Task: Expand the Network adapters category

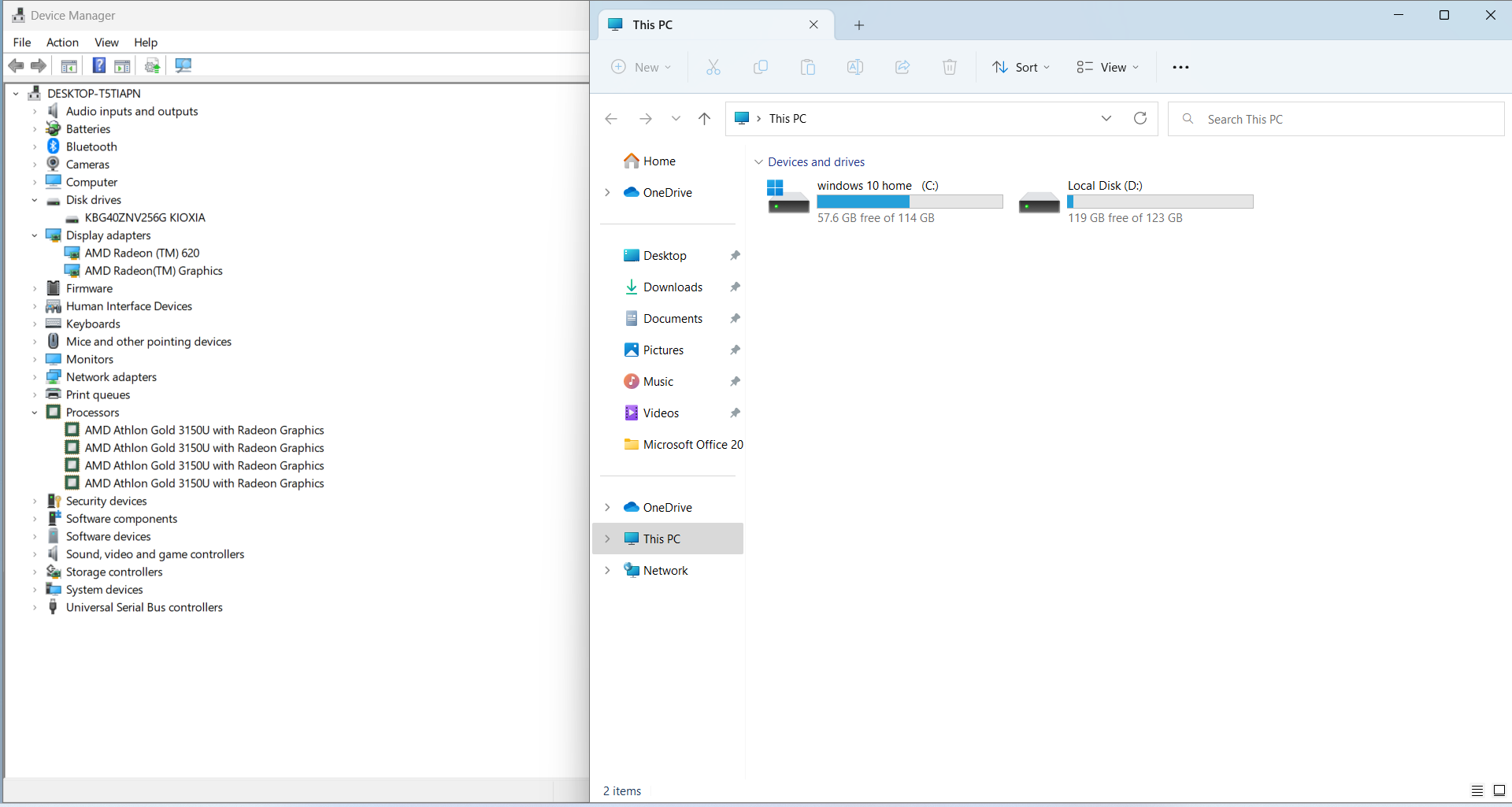Action: (x=35, y=377)
